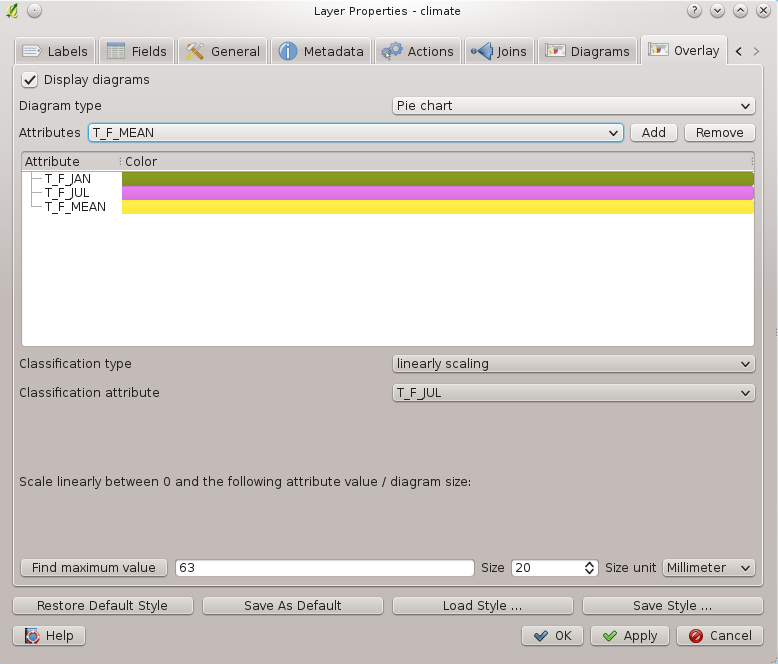Click the Labels tab icon
The width and height of the screenshot is (778, 664).
pos(32,51)
